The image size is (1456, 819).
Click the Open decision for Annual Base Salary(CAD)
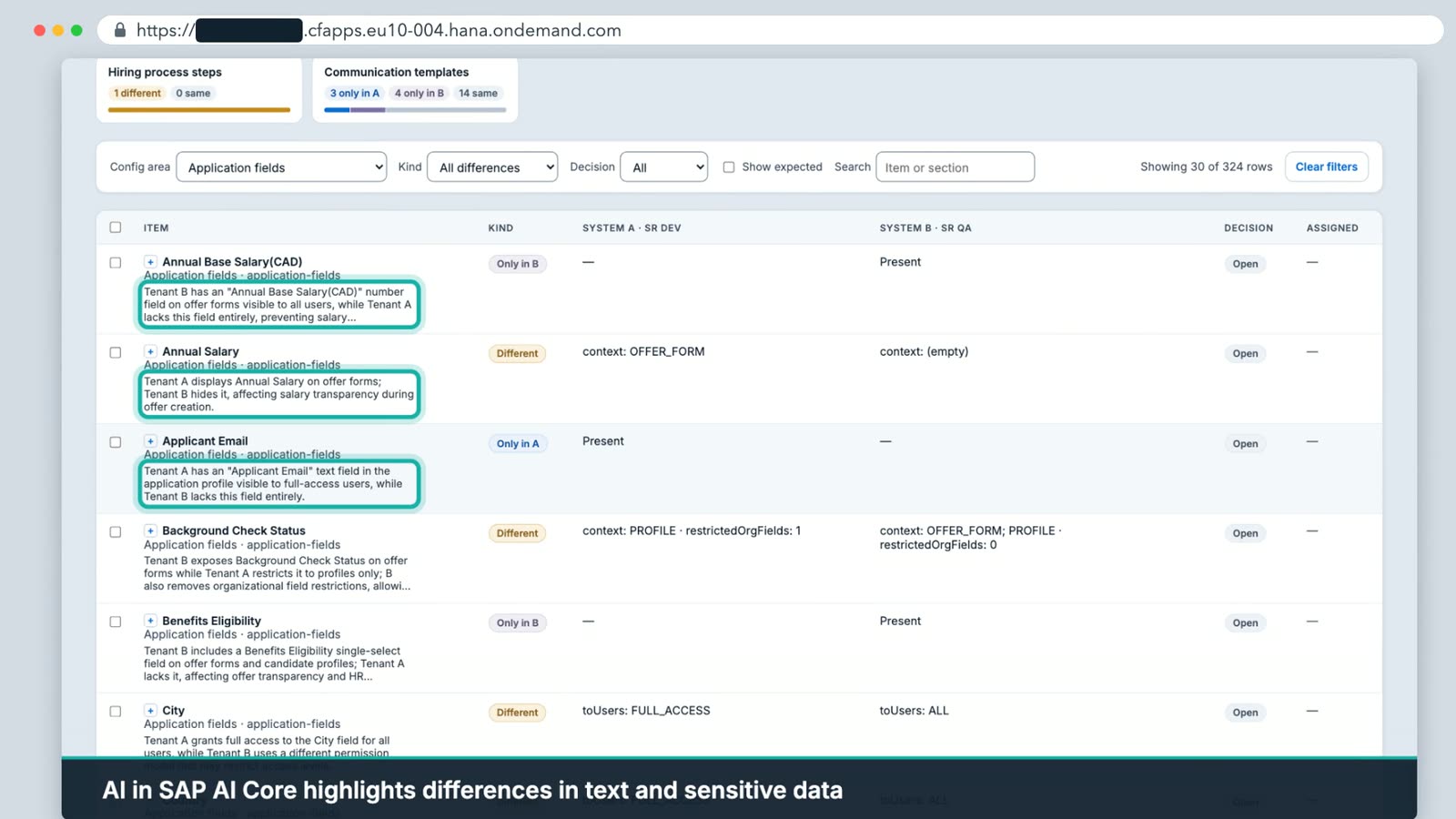(x=1246, y=264)
